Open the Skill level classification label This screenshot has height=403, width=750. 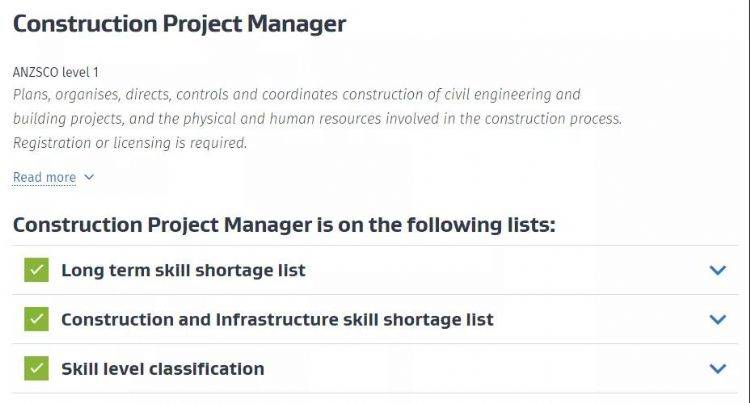[x=163, y=369]
